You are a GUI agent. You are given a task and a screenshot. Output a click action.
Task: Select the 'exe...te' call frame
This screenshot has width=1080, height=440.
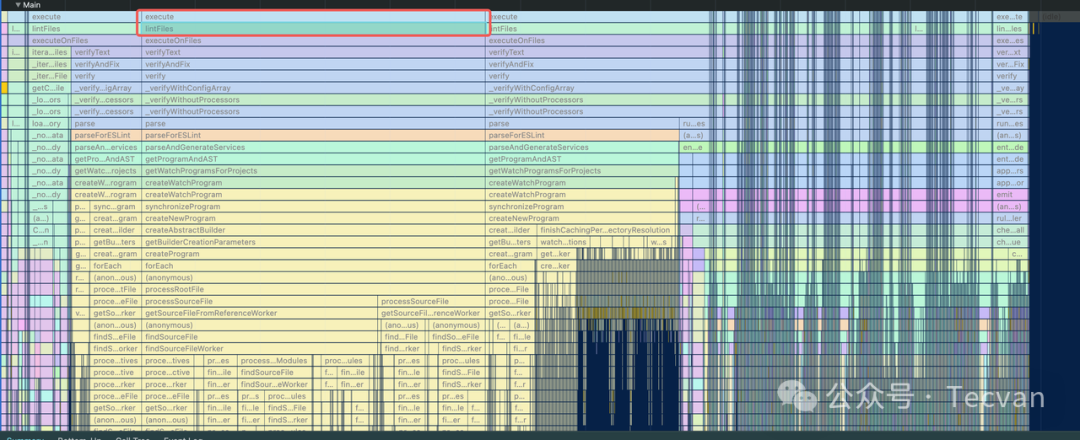coord(1011,17)
